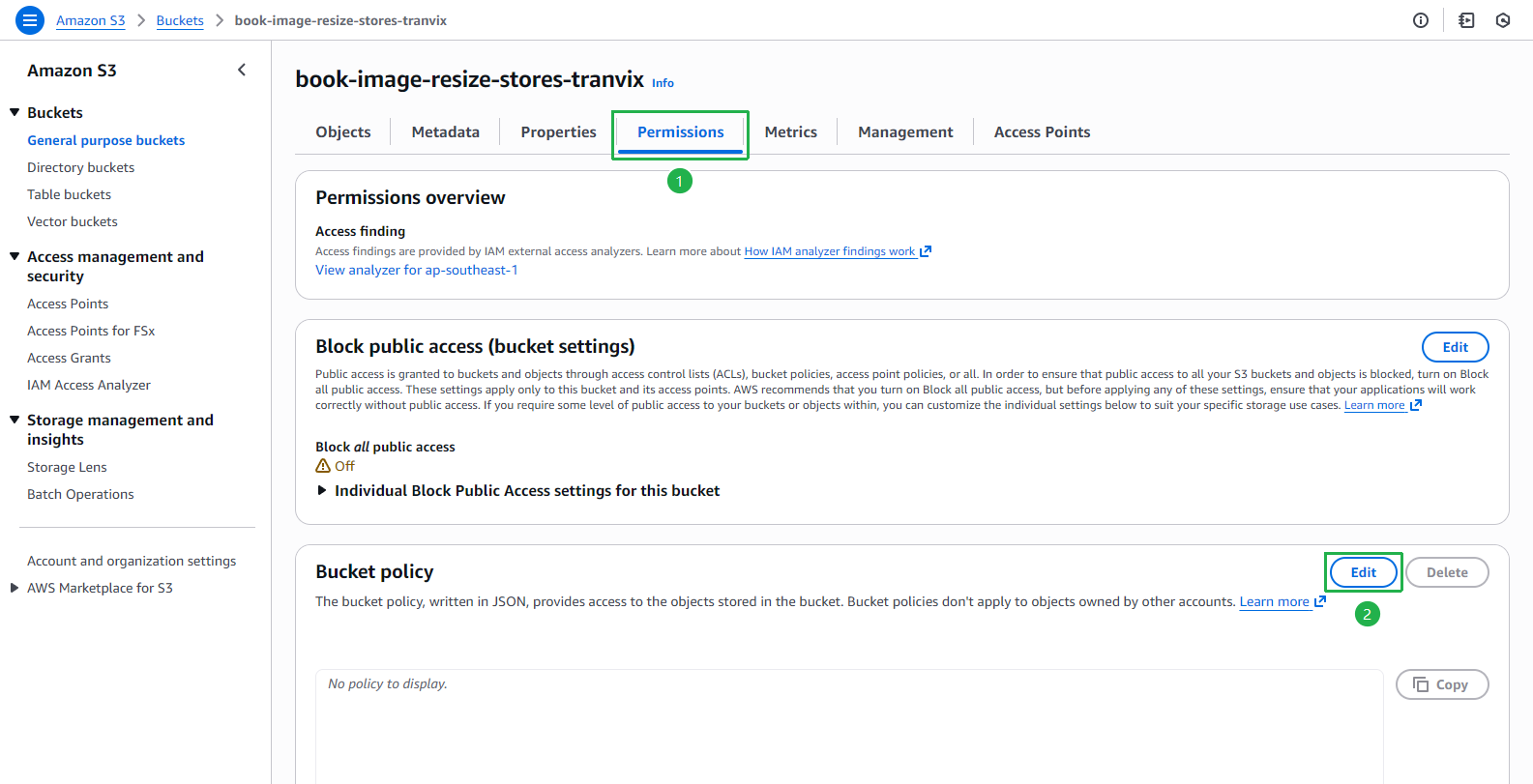Open Batch Operations in the sidebar

coord(80,494)
